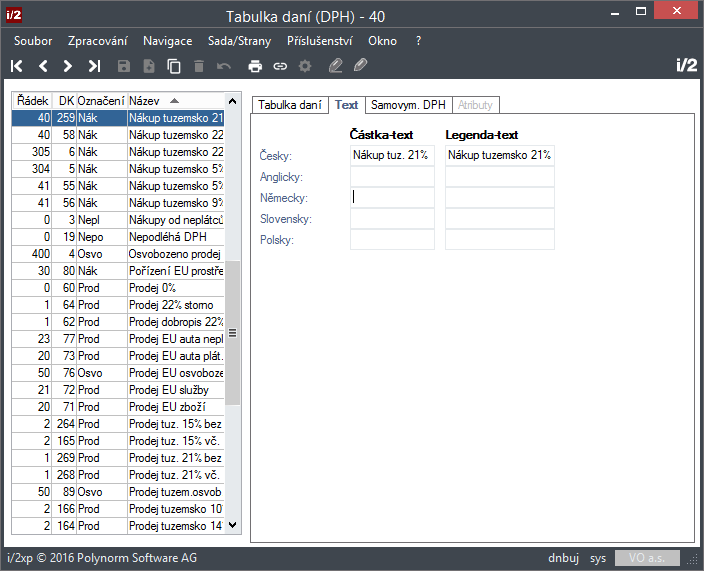This screenshot has width=704, height=571.
Task: Select row Prodej 22% storno
Action: [118, 305]
